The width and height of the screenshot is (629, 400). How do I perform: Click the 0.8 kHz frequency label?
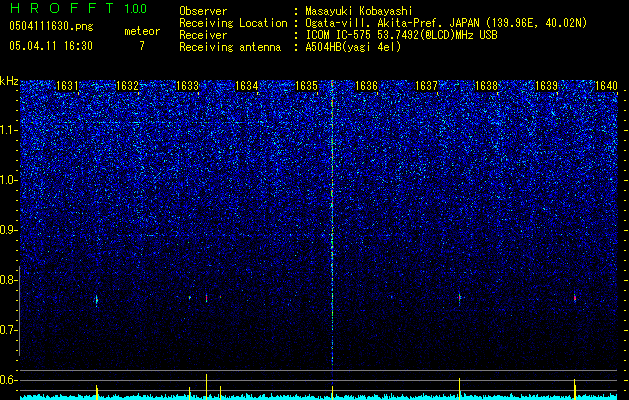[8, 280]
